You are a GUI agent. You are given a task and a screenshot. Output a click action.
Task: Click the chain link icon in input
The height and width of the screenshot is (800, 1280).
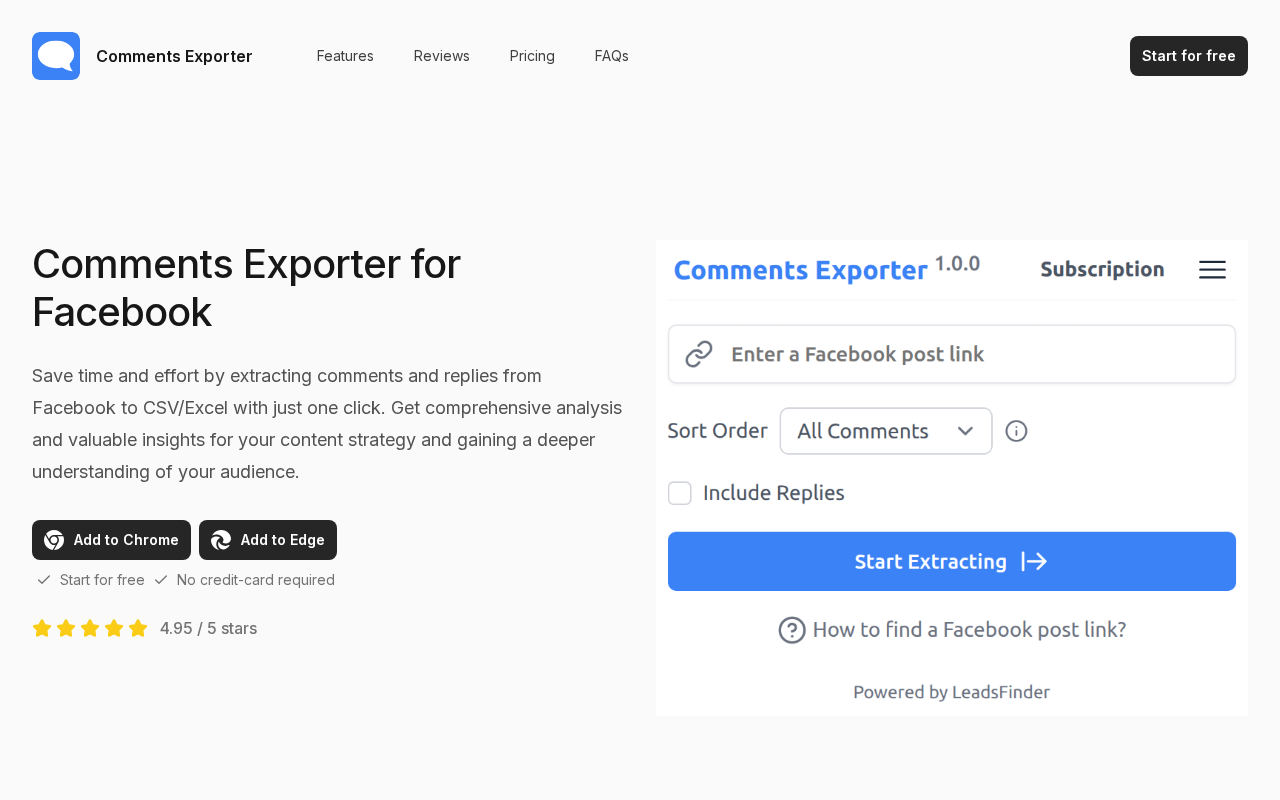(x=699, y=354)
